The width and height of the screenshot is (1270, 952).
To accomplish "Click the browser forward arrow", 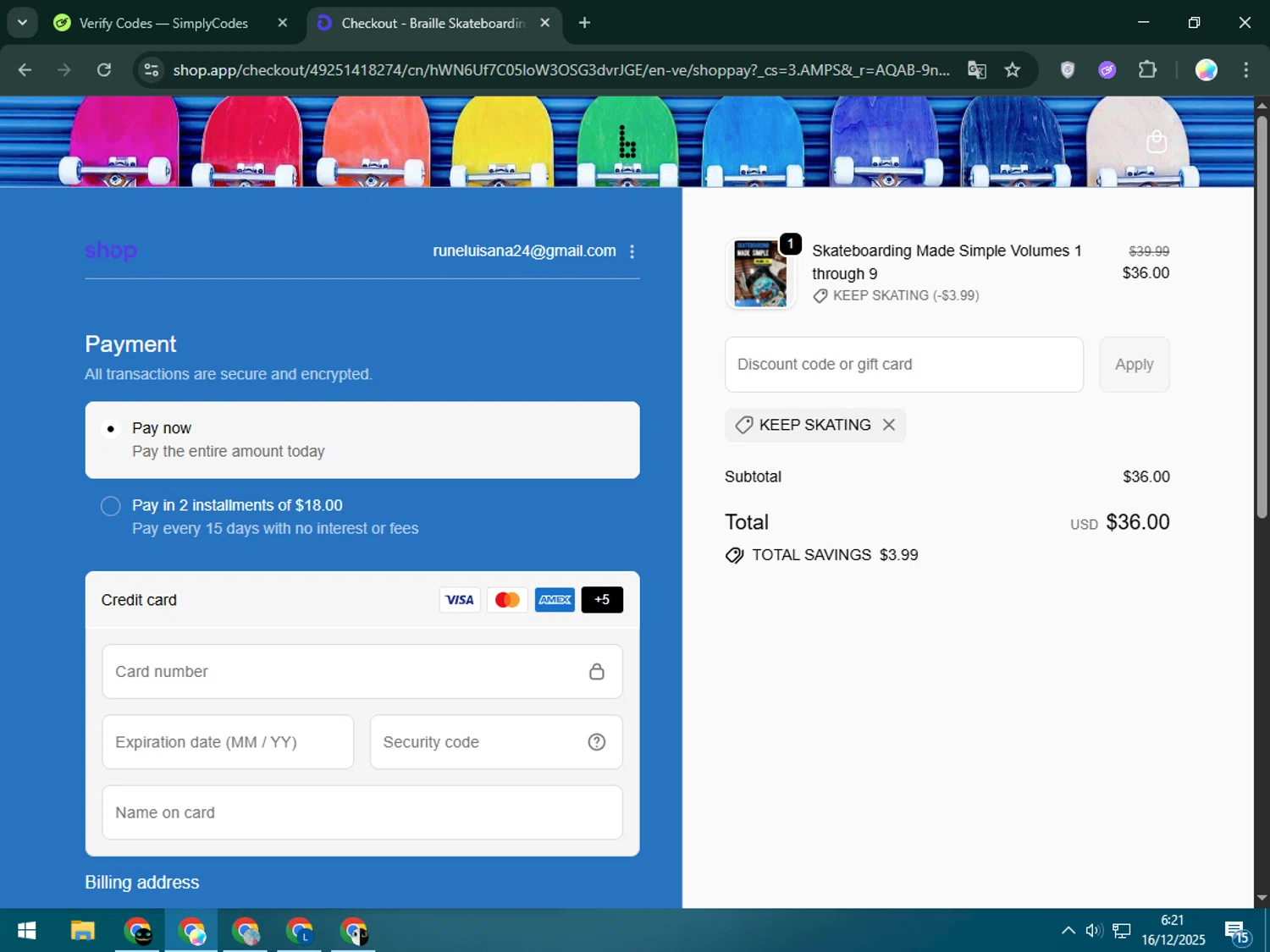I will pos(64,70).
